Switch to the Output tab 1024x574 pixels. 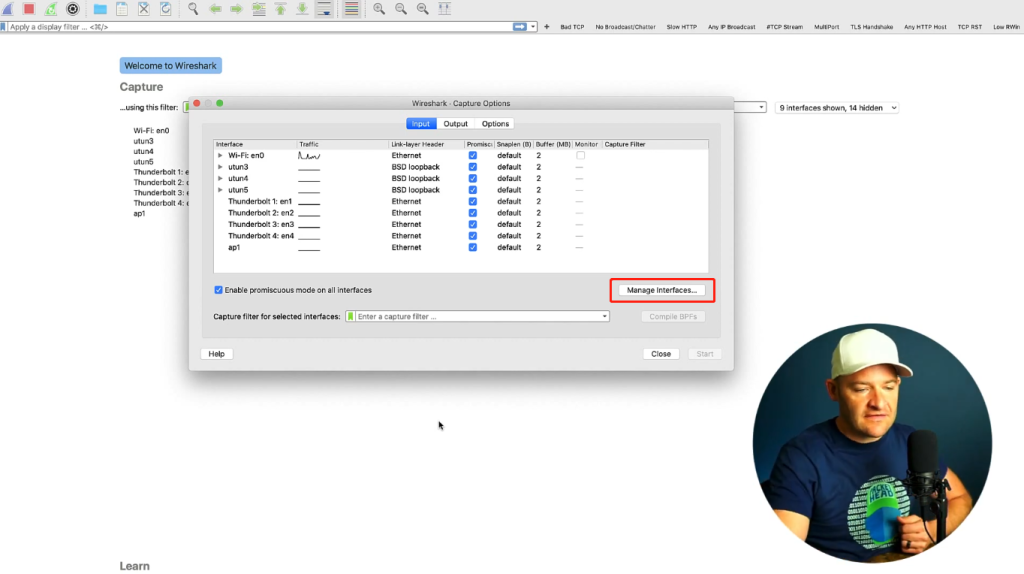455,124
